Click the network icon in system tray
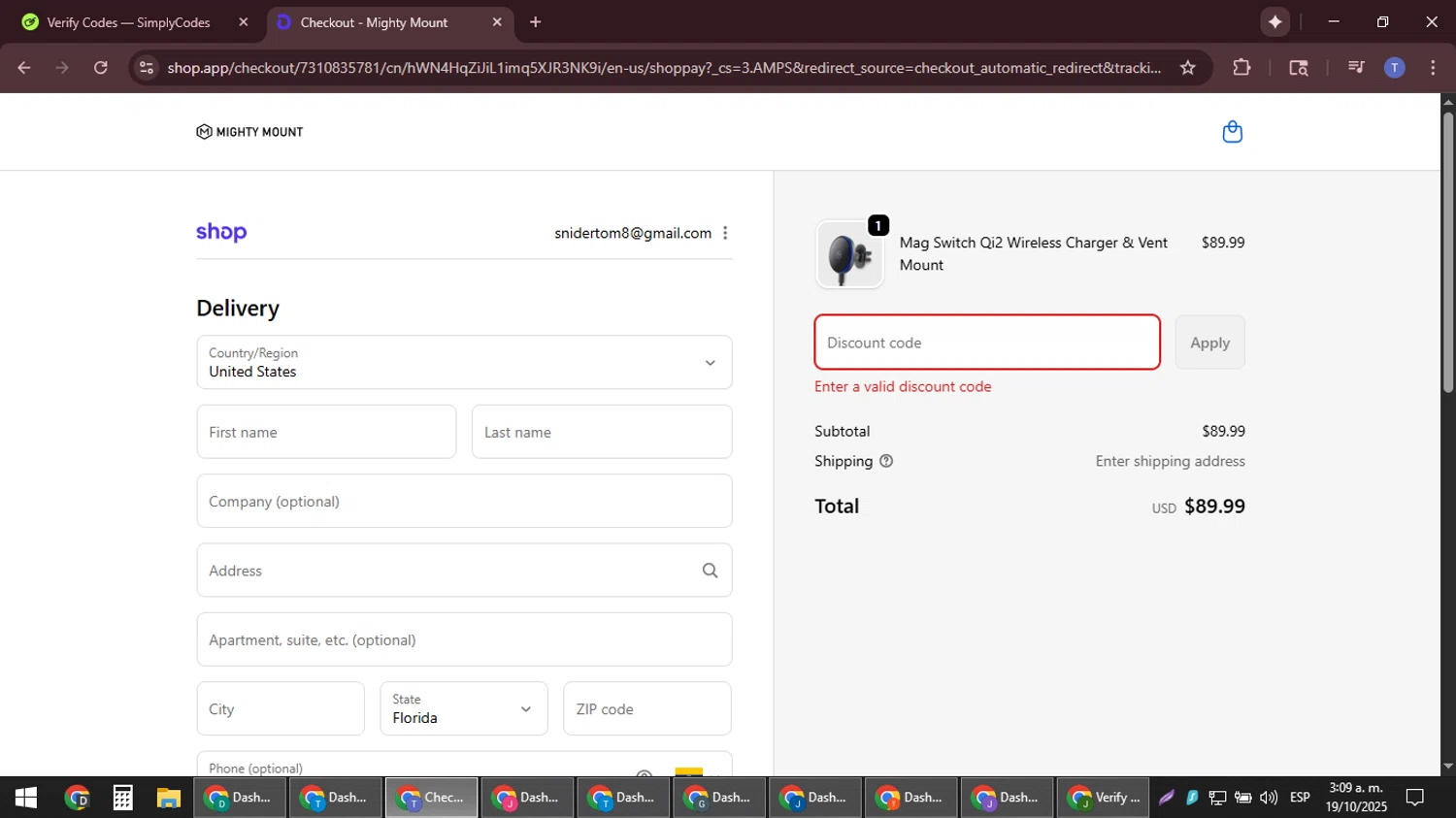1456x818 pixels. (x=1217, y=798)
